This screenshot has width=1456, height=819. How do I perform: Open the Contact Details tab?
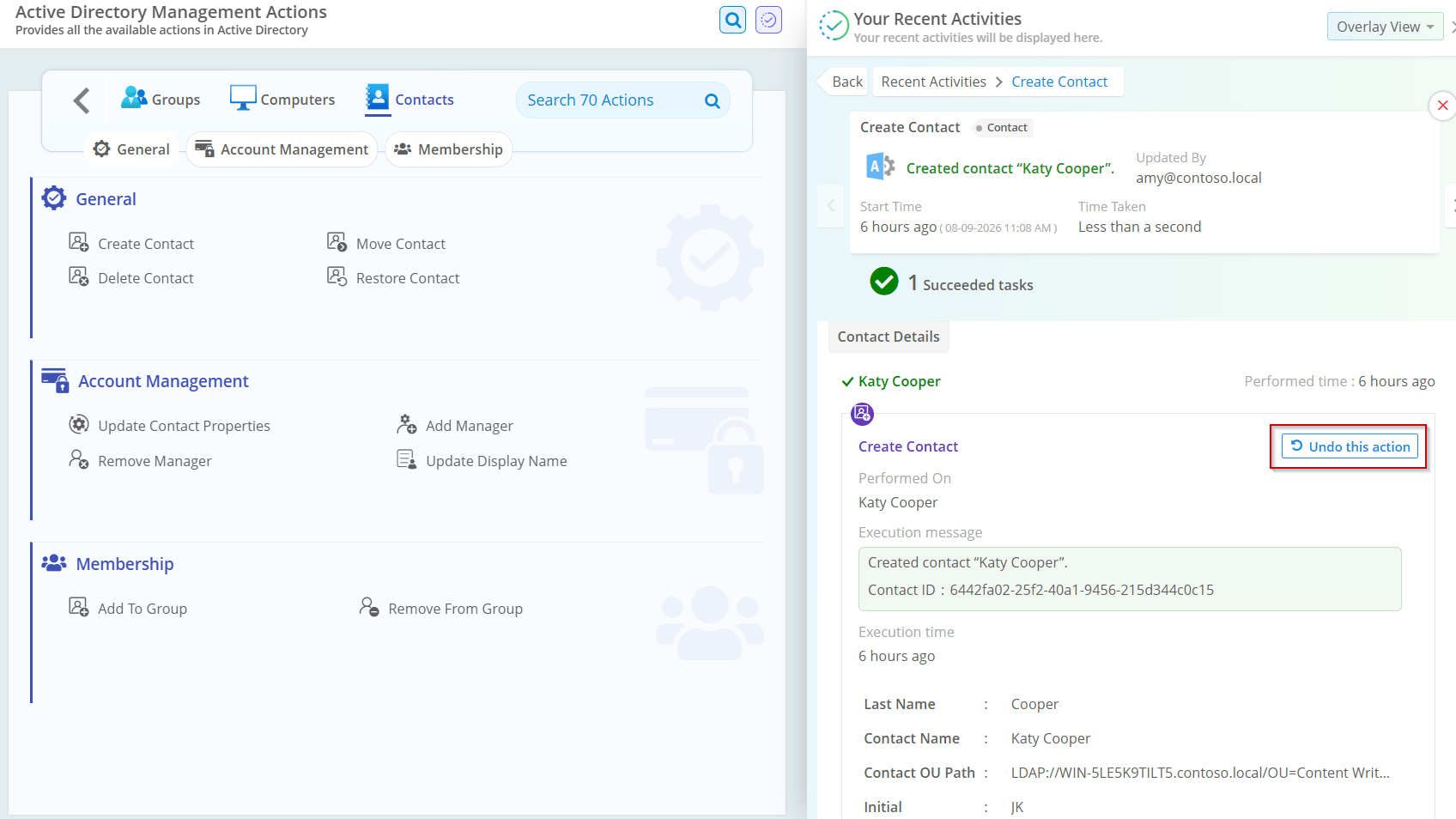[889, 337]
